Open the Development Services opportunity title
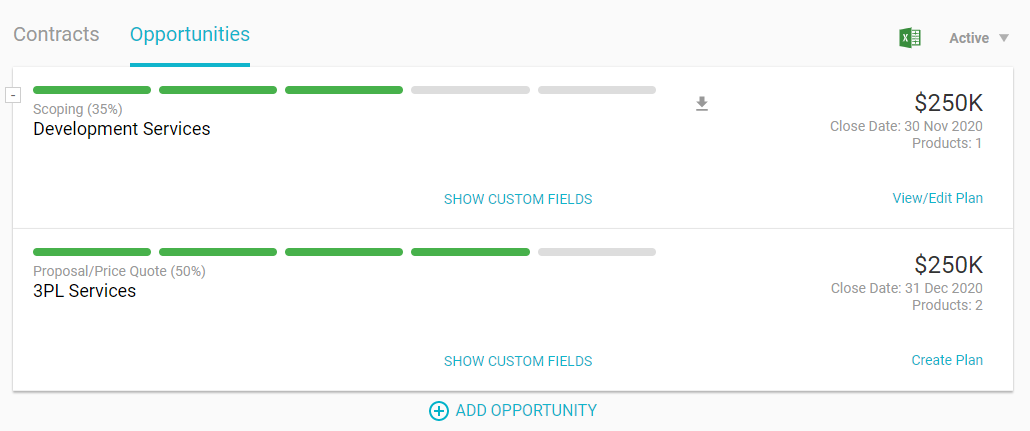1030x431 pixels. point(122,129)
